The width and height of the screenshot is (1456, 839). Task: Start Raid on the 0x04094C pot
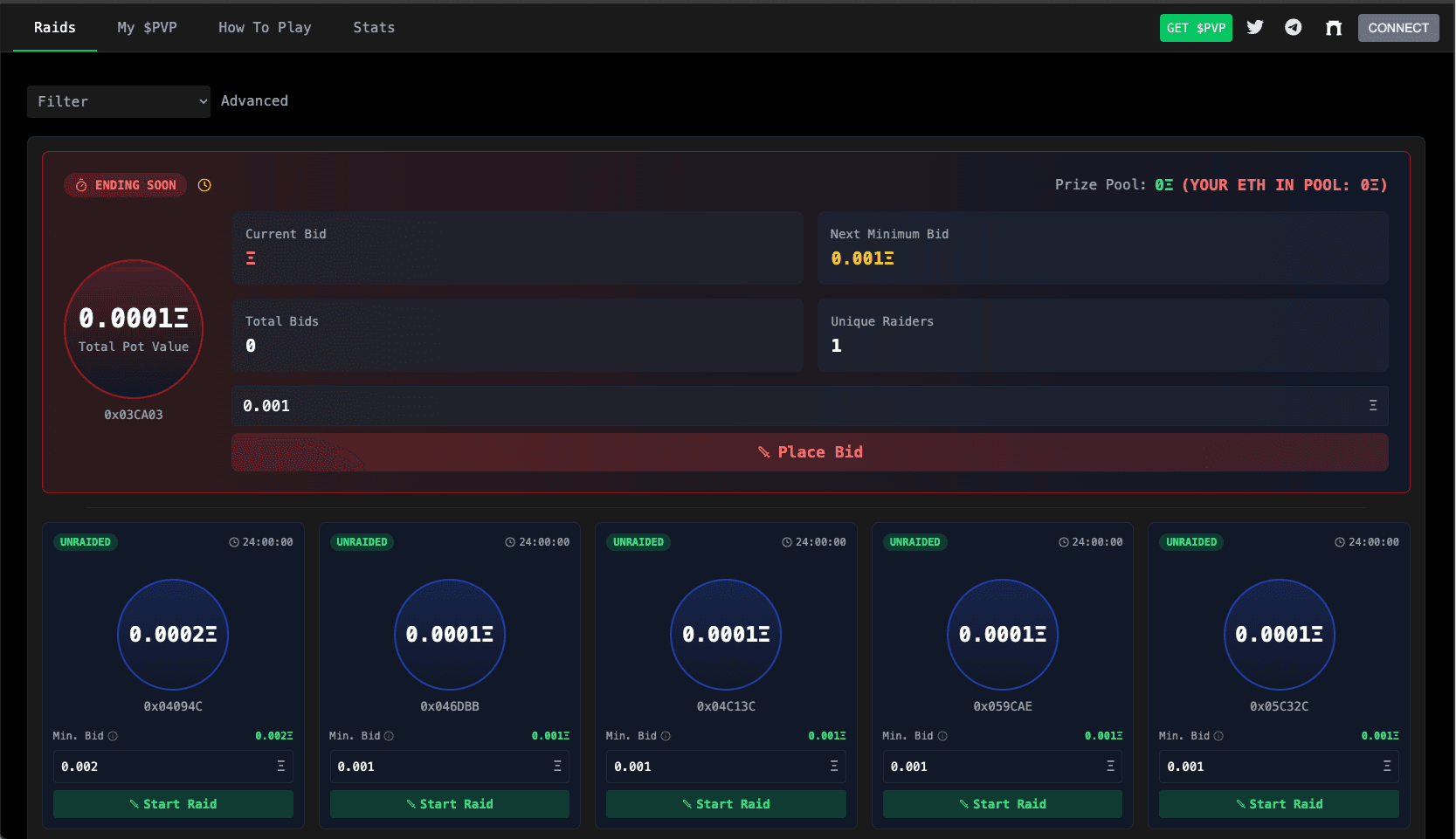point(173,804)
